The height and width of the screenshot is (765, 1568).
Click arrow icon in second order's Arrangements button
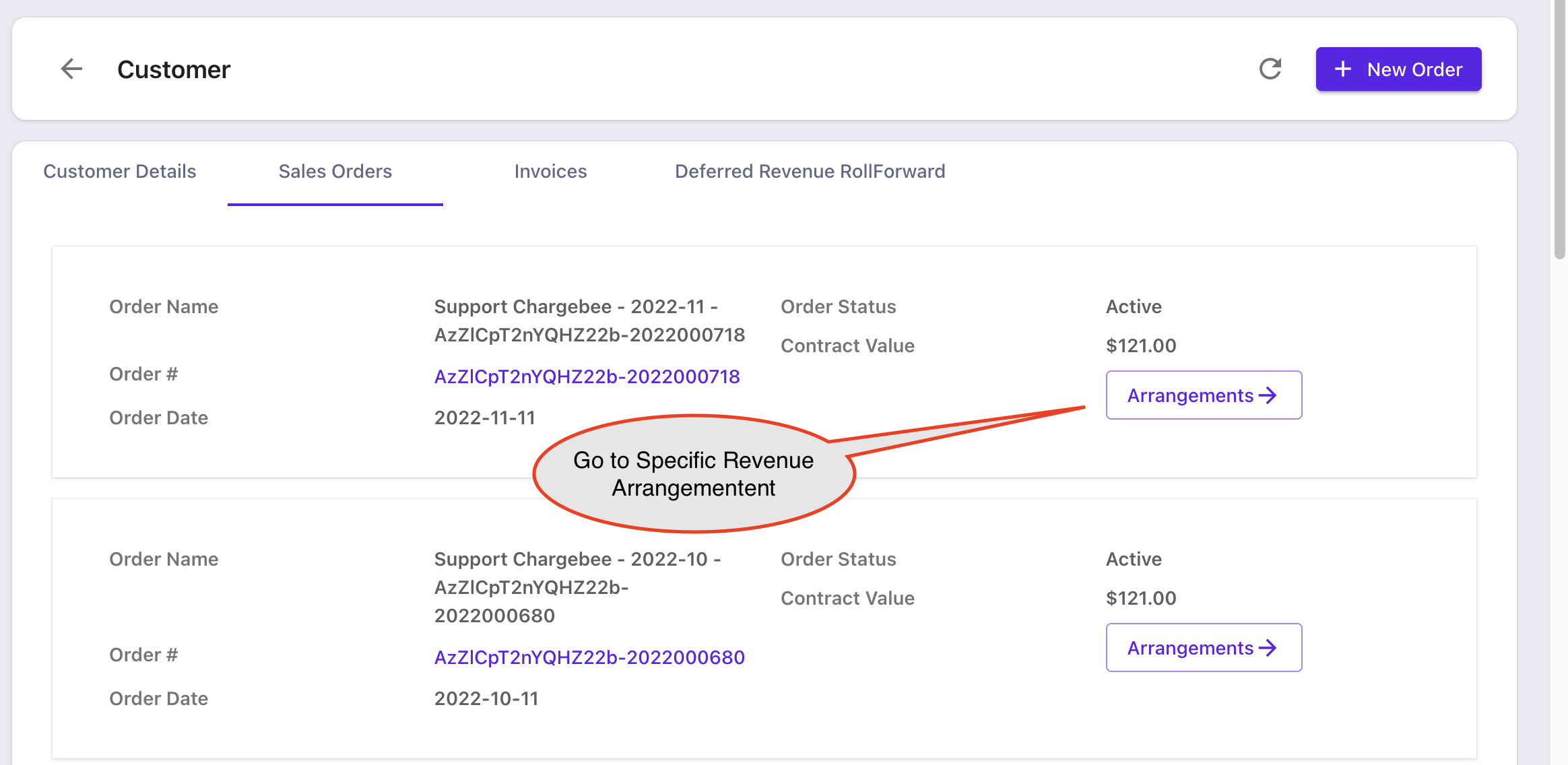coord(1268,648)
